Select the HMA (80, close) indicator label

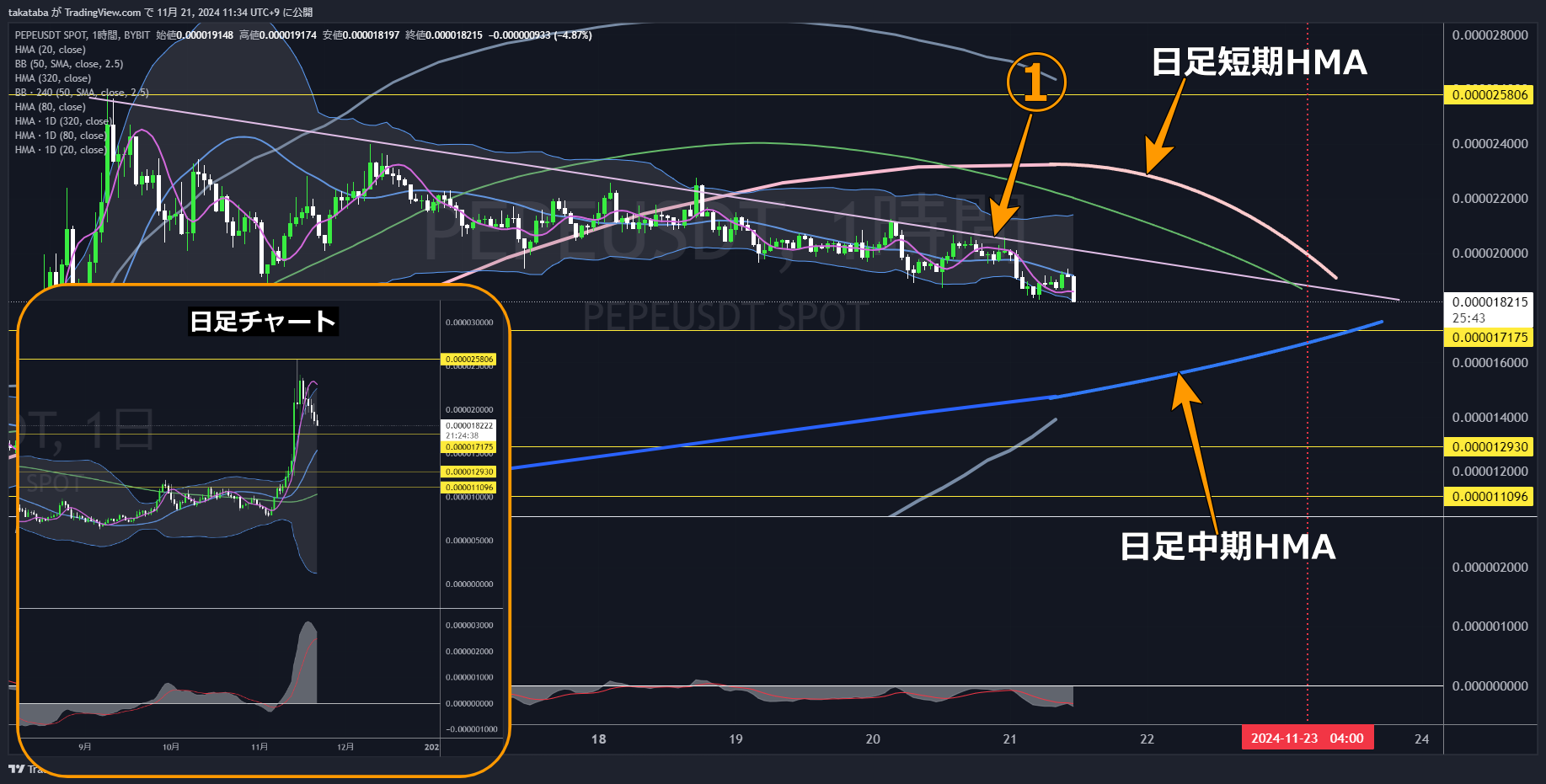tap(50, 107)
